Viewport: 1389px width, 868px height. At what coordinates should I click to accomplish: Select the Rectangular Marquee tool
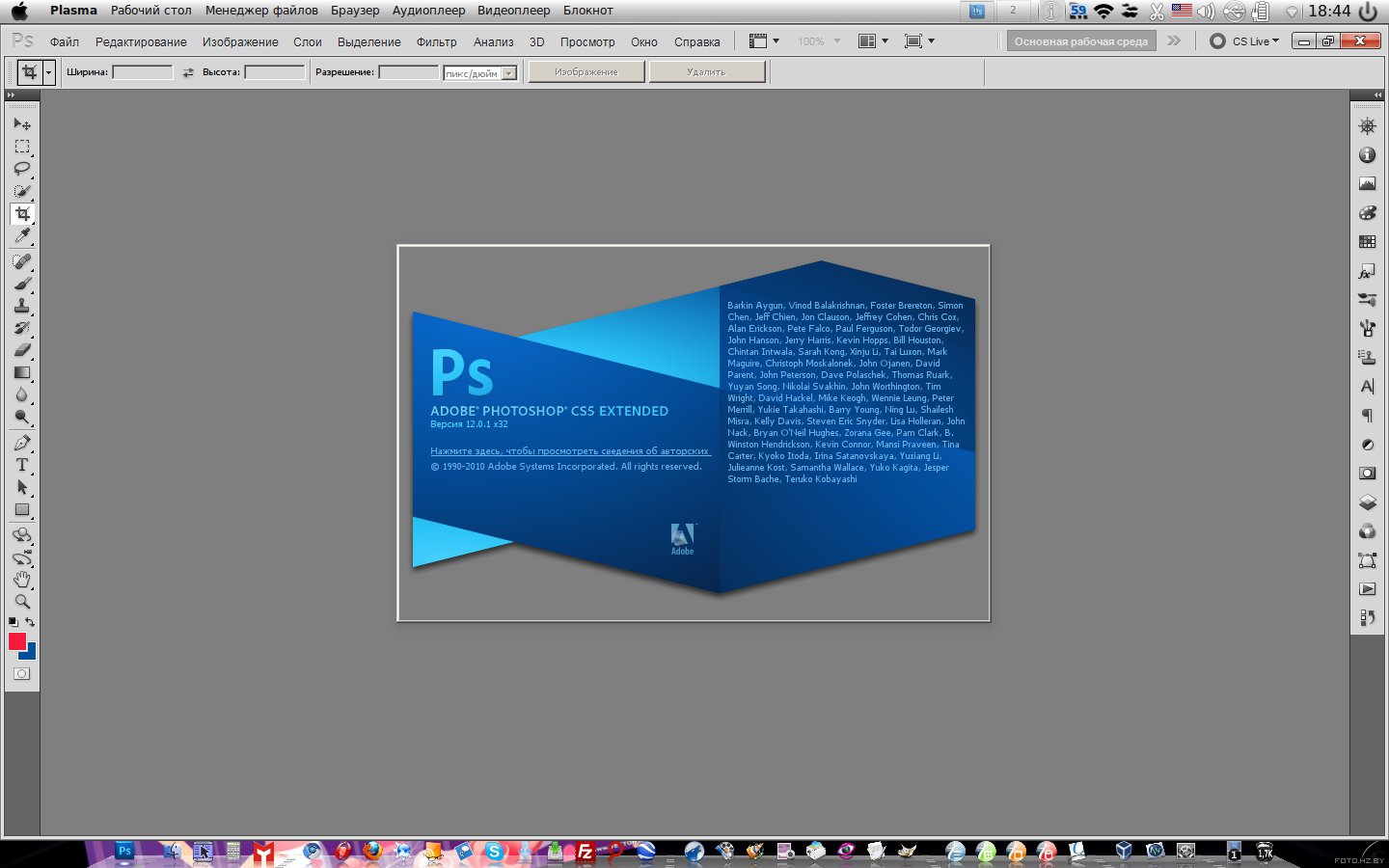[x=22, y=147]
